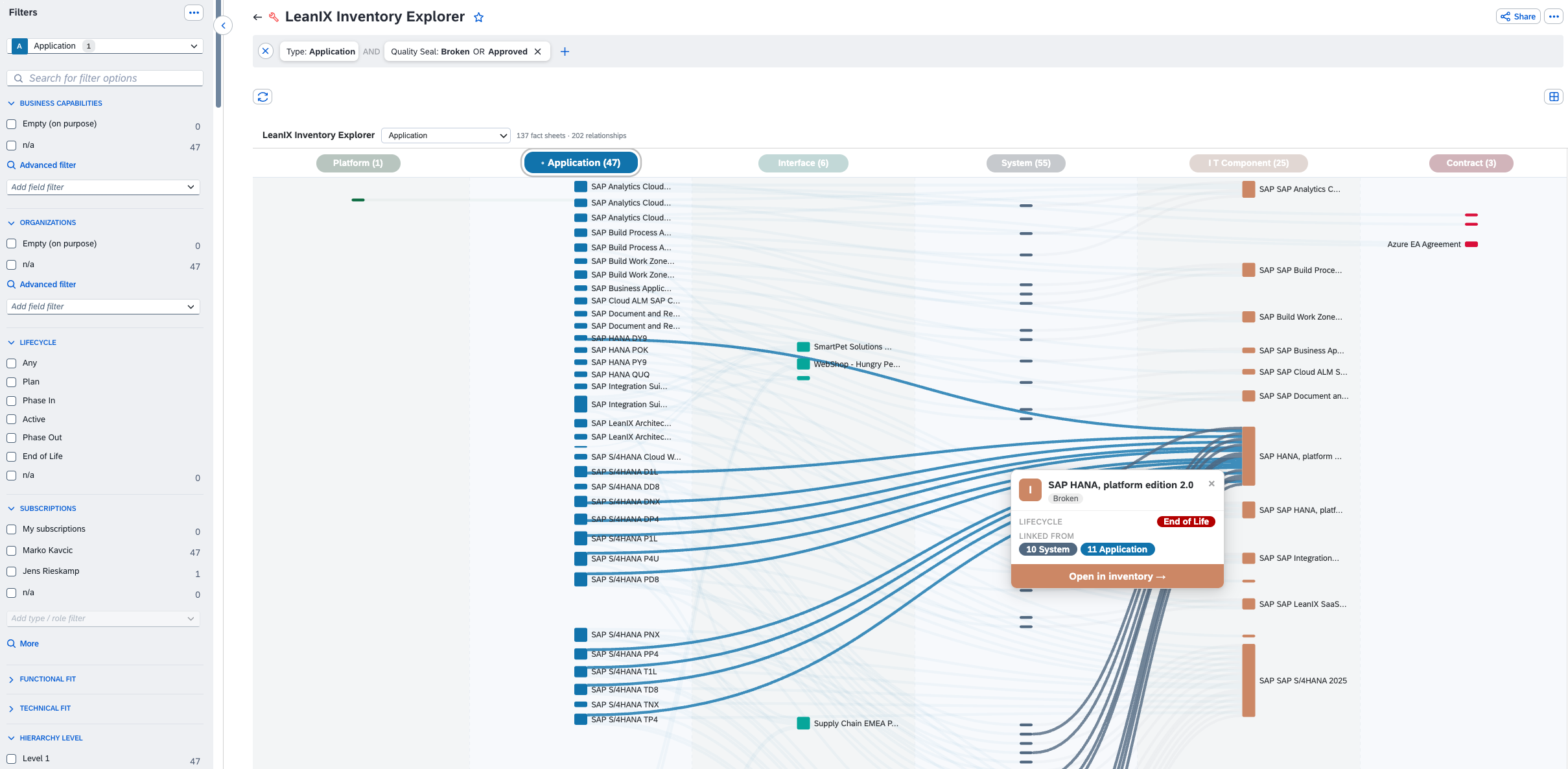
Task: Check n/a under Business Capabilities
Action: [x=12, y=145]
